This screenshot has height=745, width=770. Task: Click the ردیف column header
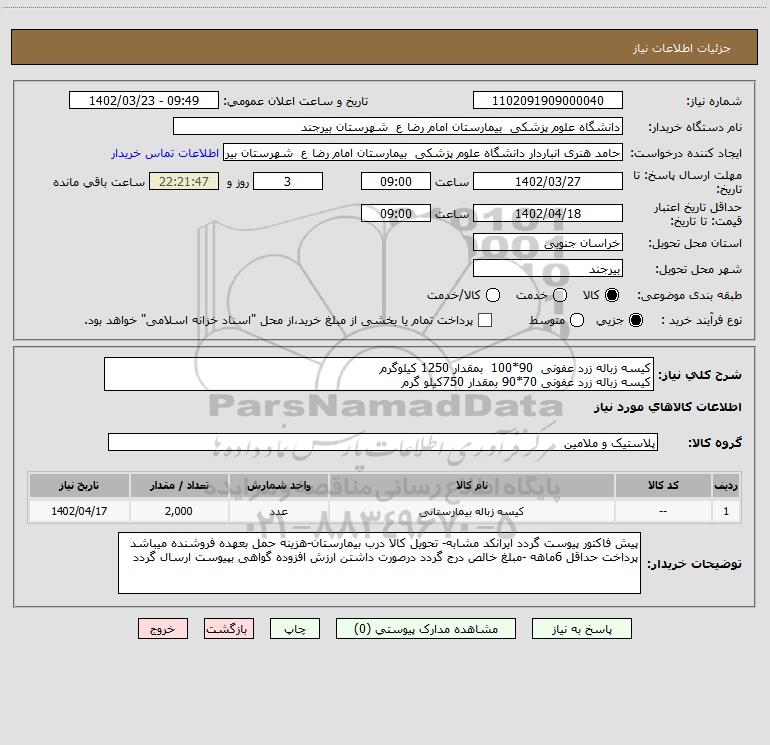pos(726,485)
